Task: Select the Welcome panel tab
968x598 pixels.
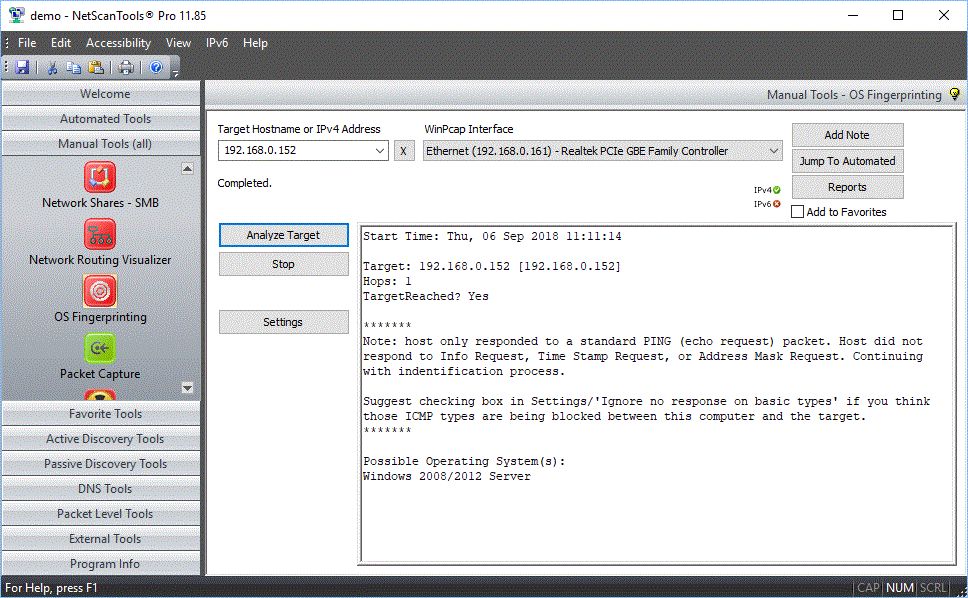Action: click(x=101, y=94)
